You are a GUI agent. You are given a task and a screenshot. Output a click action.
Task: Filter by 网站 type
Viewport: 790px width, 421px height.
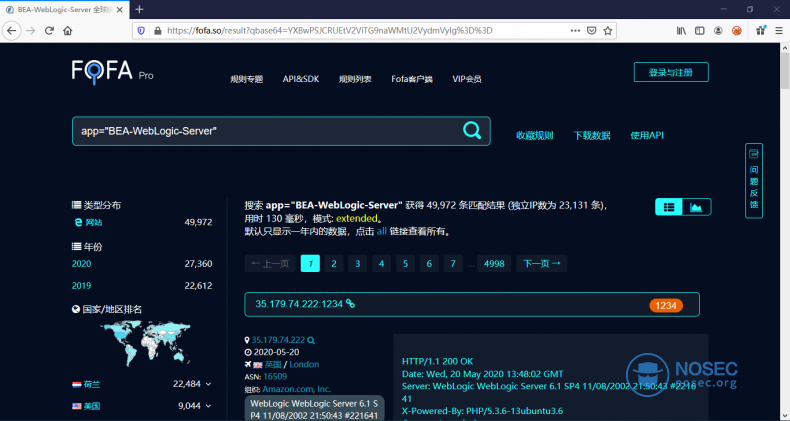coord(93,222)
